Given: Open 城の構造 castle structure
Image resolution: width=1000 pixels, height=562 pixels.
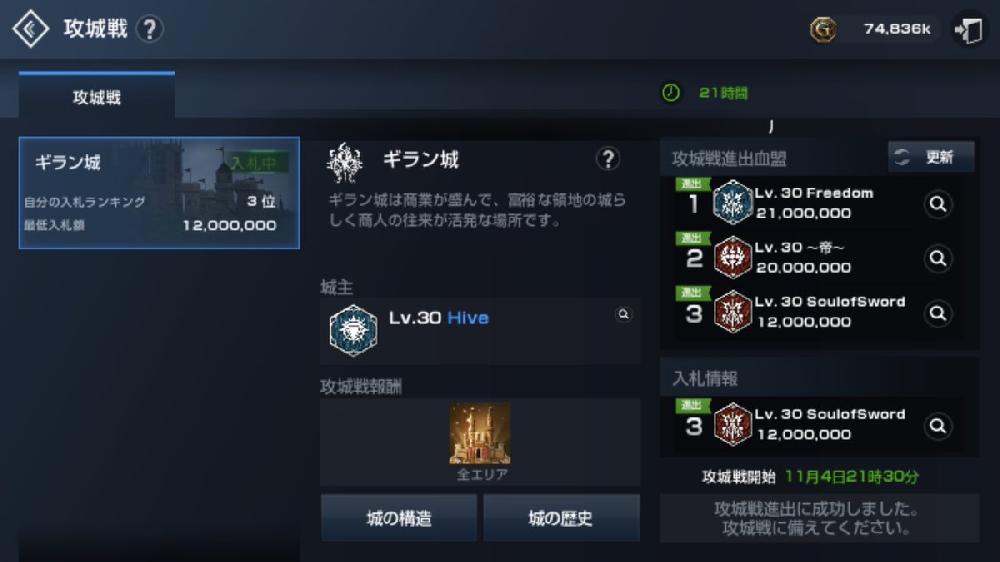Looking at the screenshot, I should (399, 518).
